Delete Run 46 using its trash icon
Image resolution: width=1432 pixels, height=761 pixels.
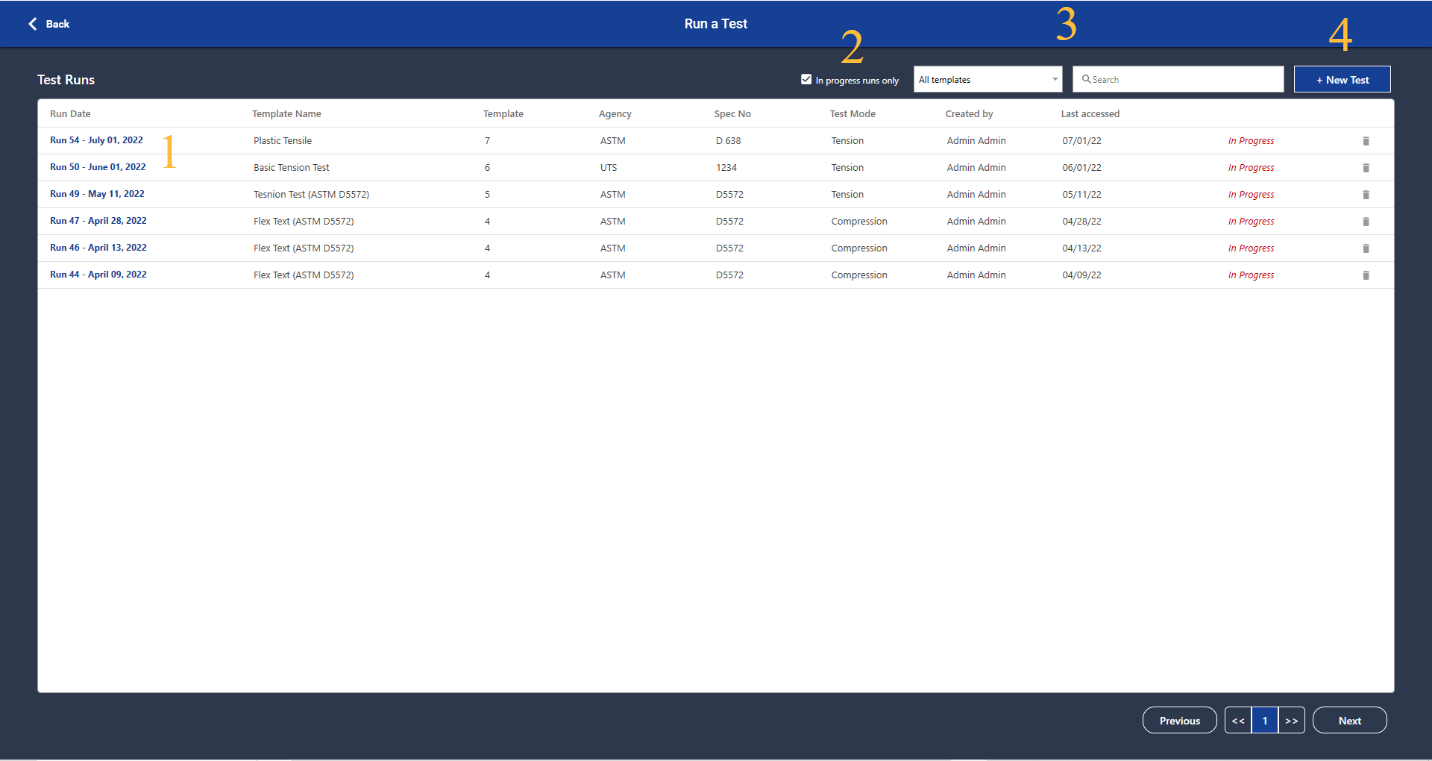[1366, 248]
